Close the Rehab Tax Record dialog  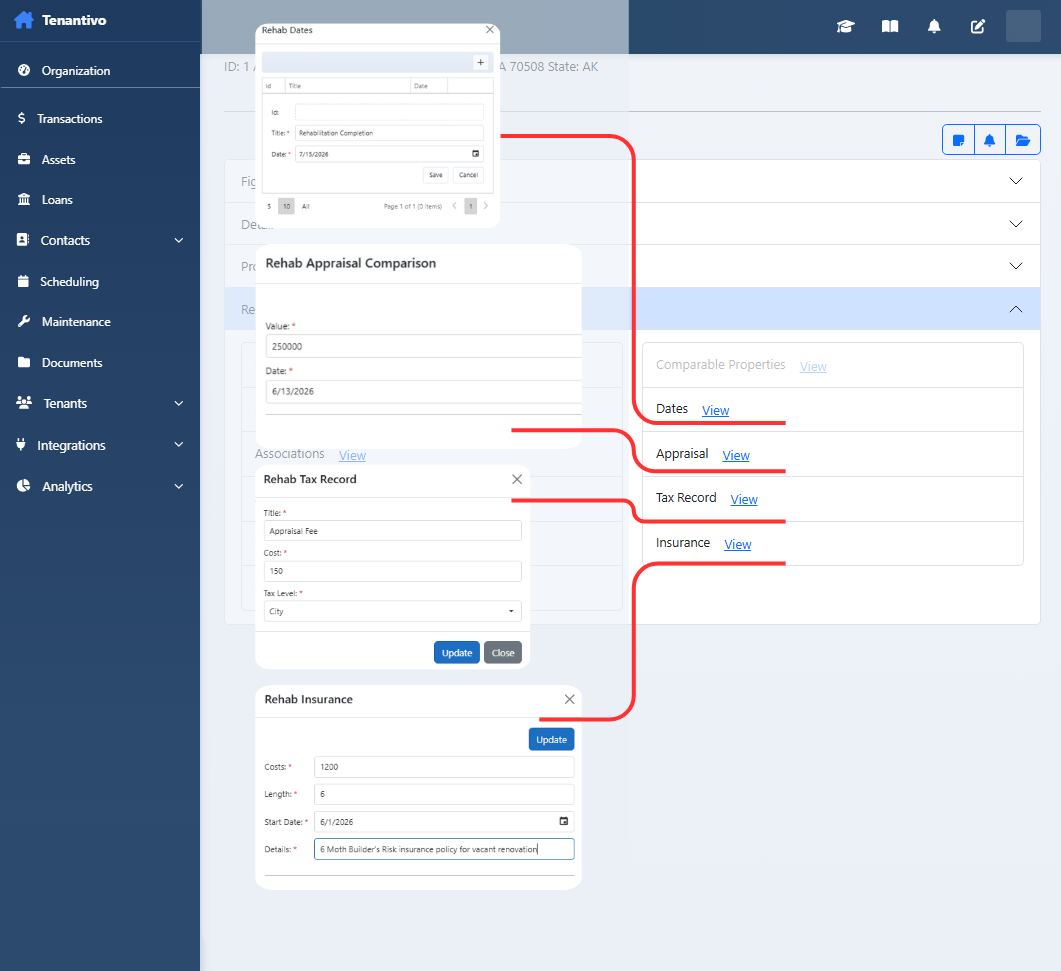tap(517, 479)
